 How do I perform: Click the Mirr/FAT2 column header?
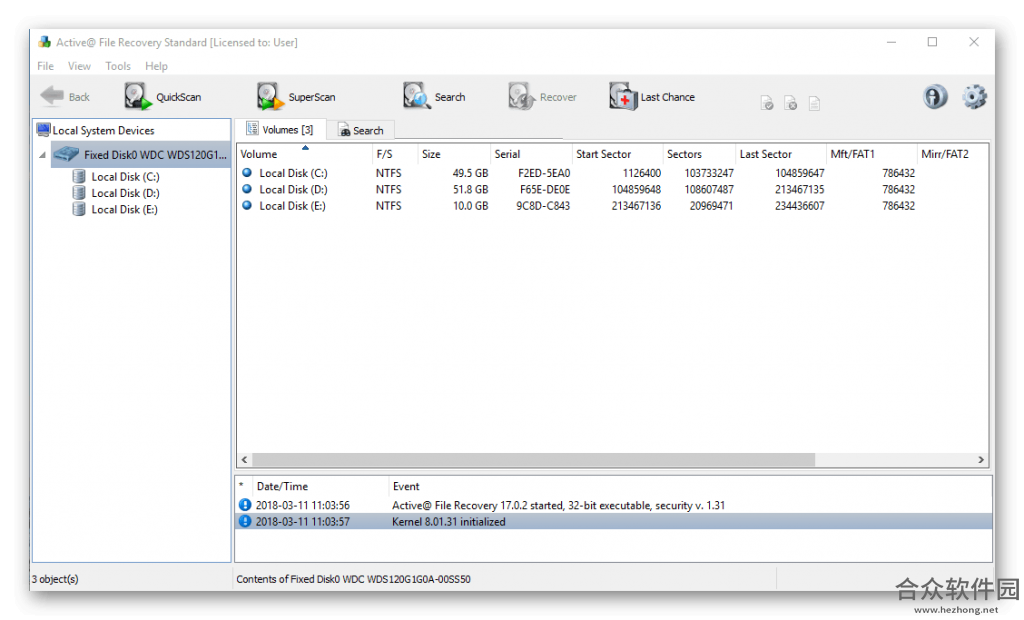coord(952,154)
